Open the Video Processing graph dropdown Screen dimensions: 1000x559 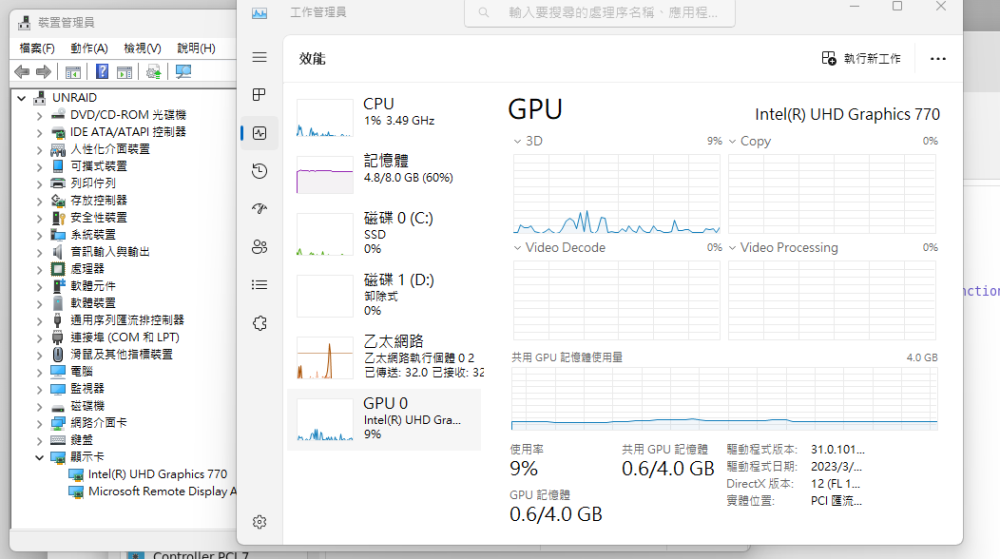coord(732,248)
